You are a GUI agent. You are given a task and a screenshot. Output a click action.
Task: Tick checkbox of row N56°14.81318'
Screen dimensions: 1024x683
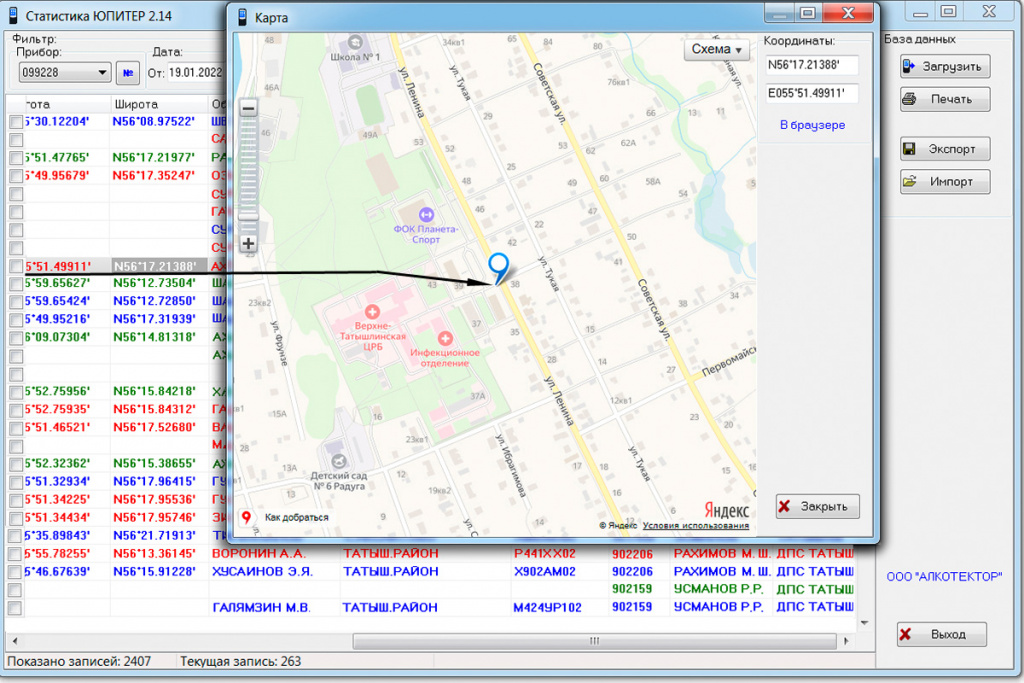(x=16, y=338)
